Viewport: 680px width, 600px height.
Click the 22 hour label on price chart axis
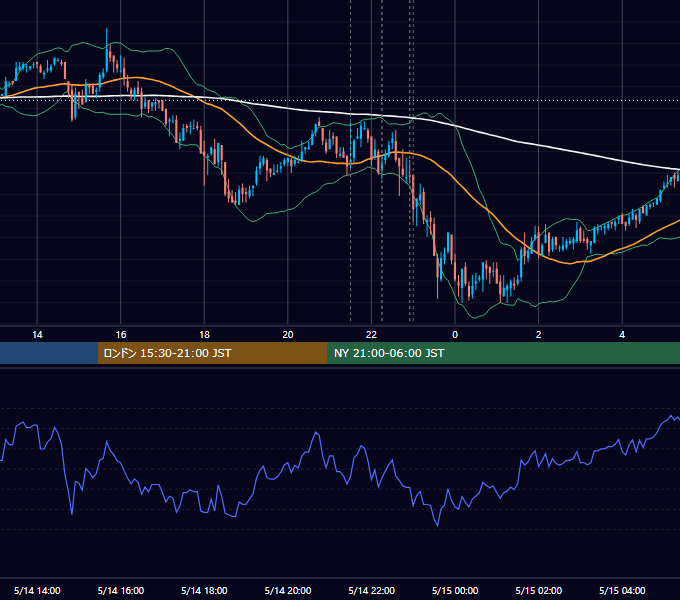click(x=372, y=335)
